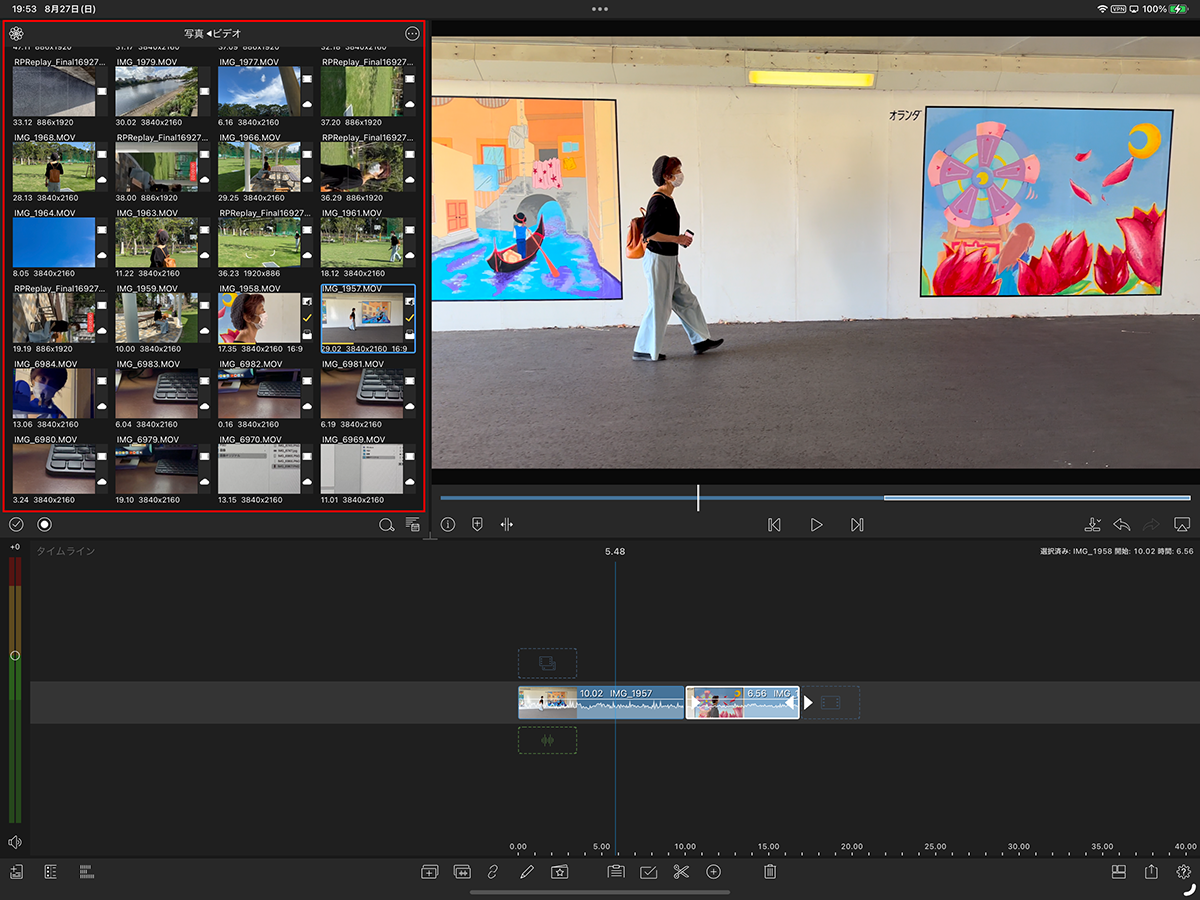Open the library more options ellipsis menu

pyautogui.click(x=412, y=33)
